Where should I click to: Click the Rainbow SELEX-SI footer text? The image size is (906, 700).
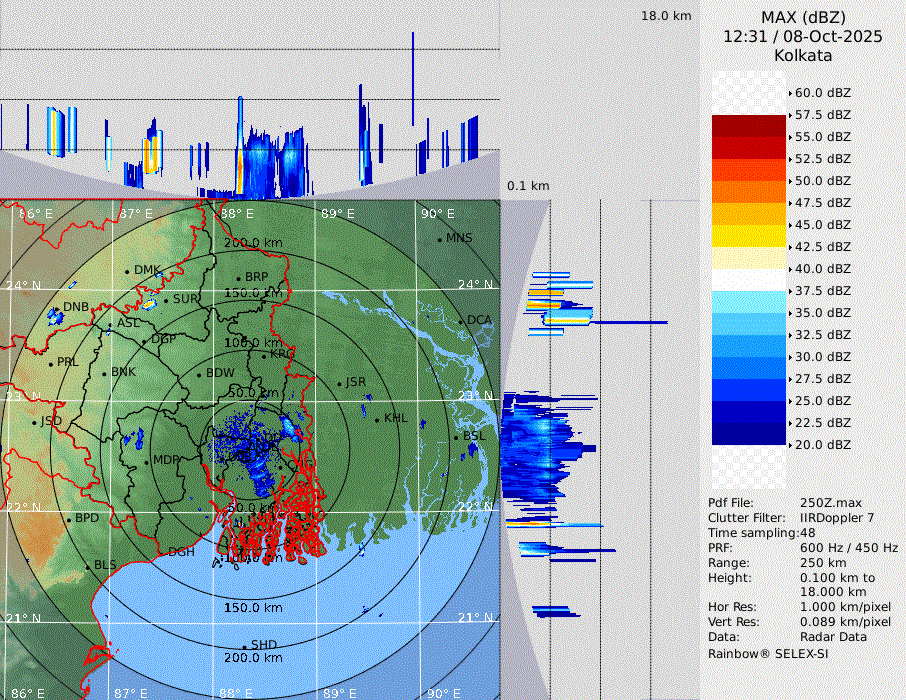768,653
